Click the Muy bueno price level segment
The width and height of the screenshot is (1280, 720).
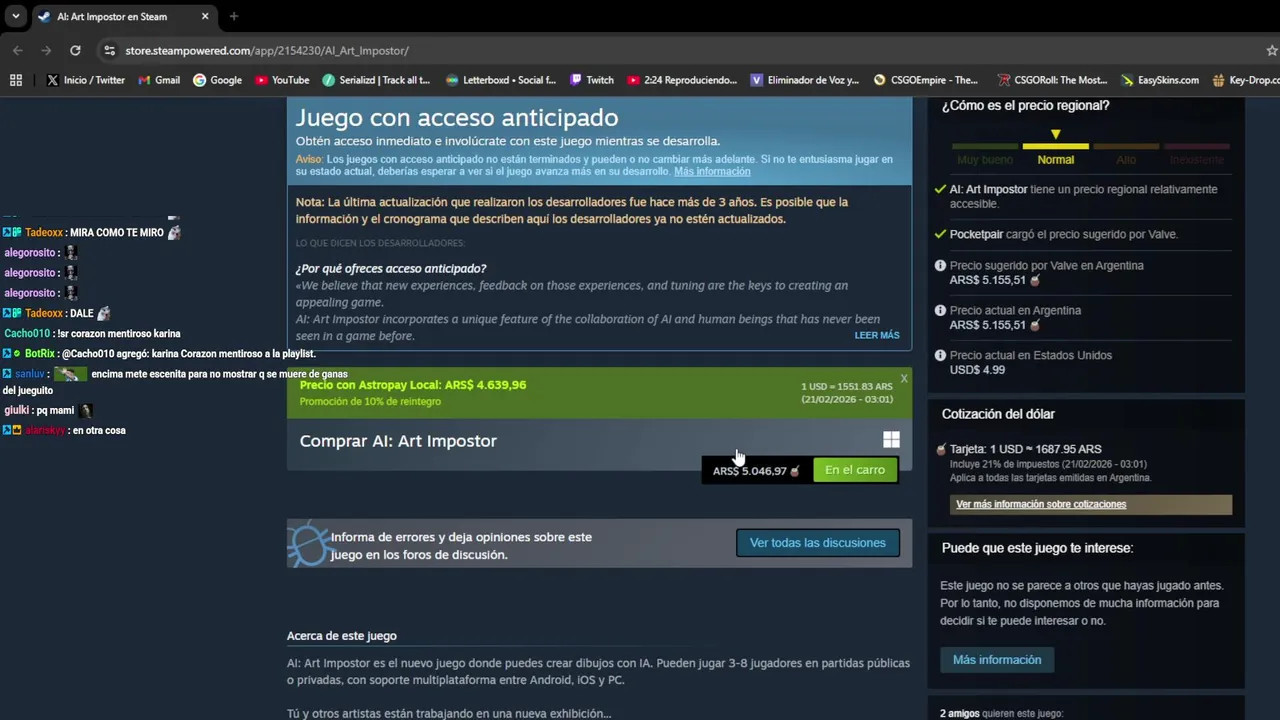[x=985, y=160]
